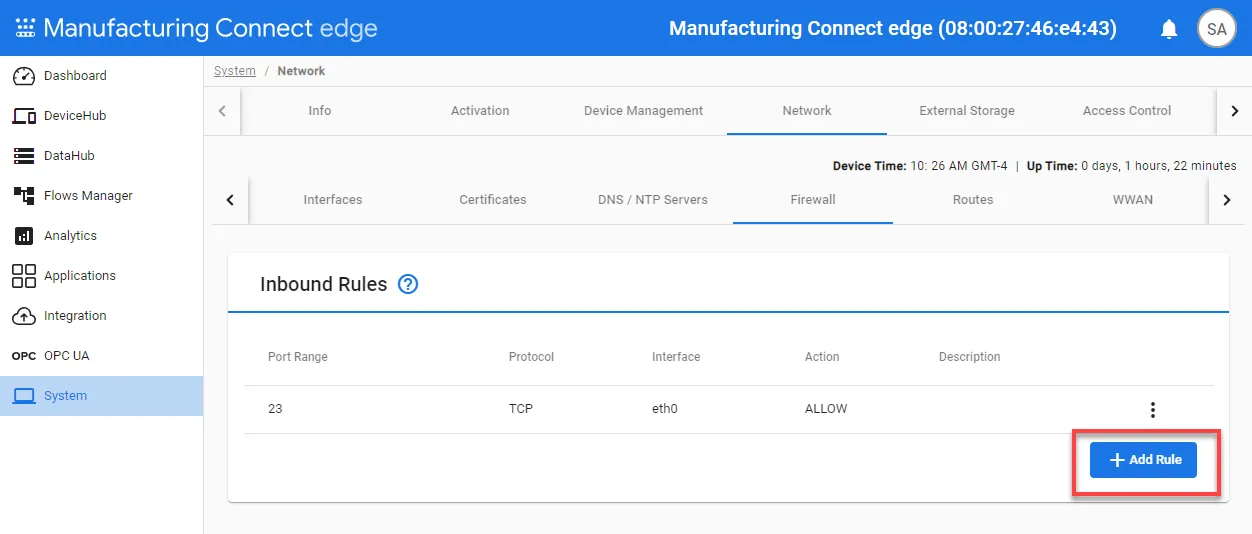Click the DataHub storage icon
Viewport: 1252px width, 534px height.
(24, 156)
